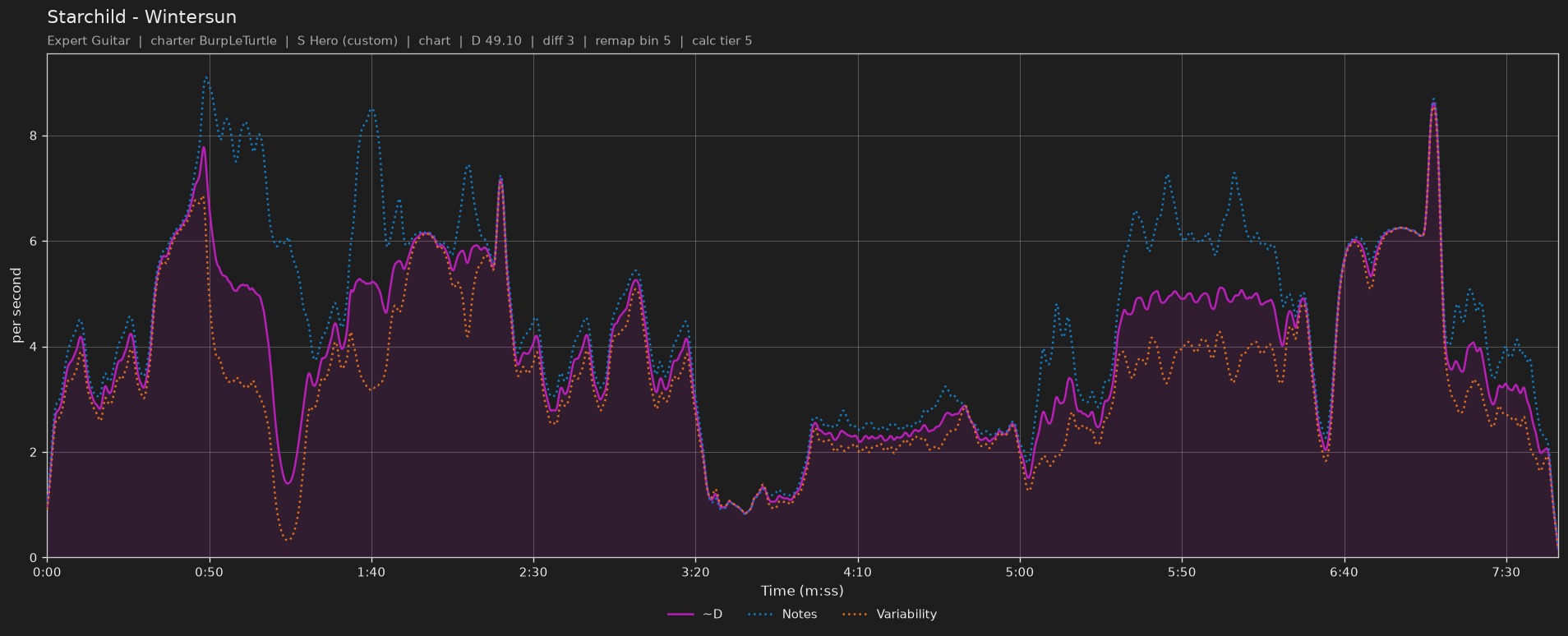
Task: Click the x-axis tick label "7:30"
Action: [1506, 573]
